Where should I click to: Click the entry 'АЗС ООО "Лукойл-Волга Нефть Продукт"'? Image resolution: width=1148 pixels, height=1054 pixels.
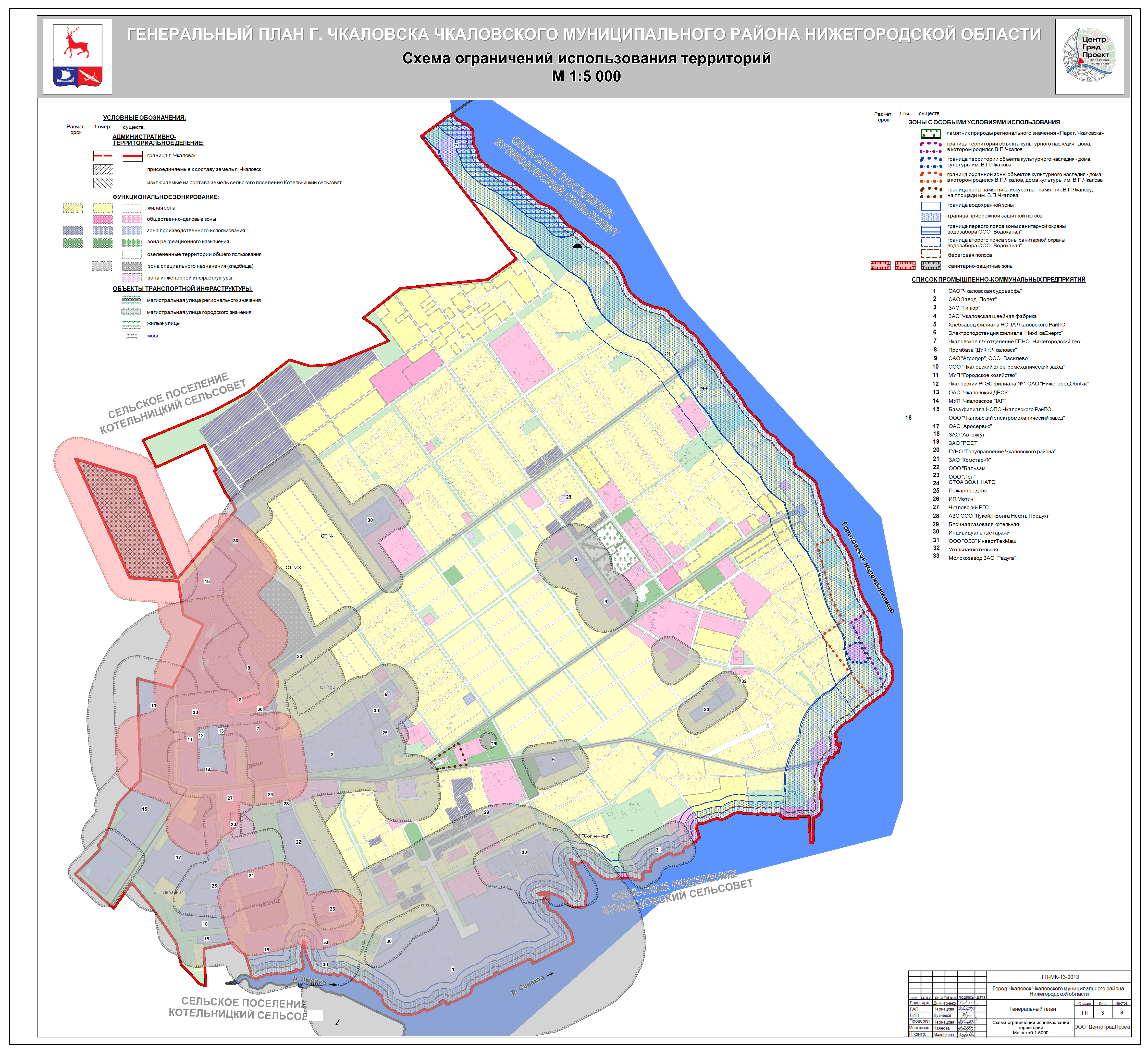coord(999,516)
